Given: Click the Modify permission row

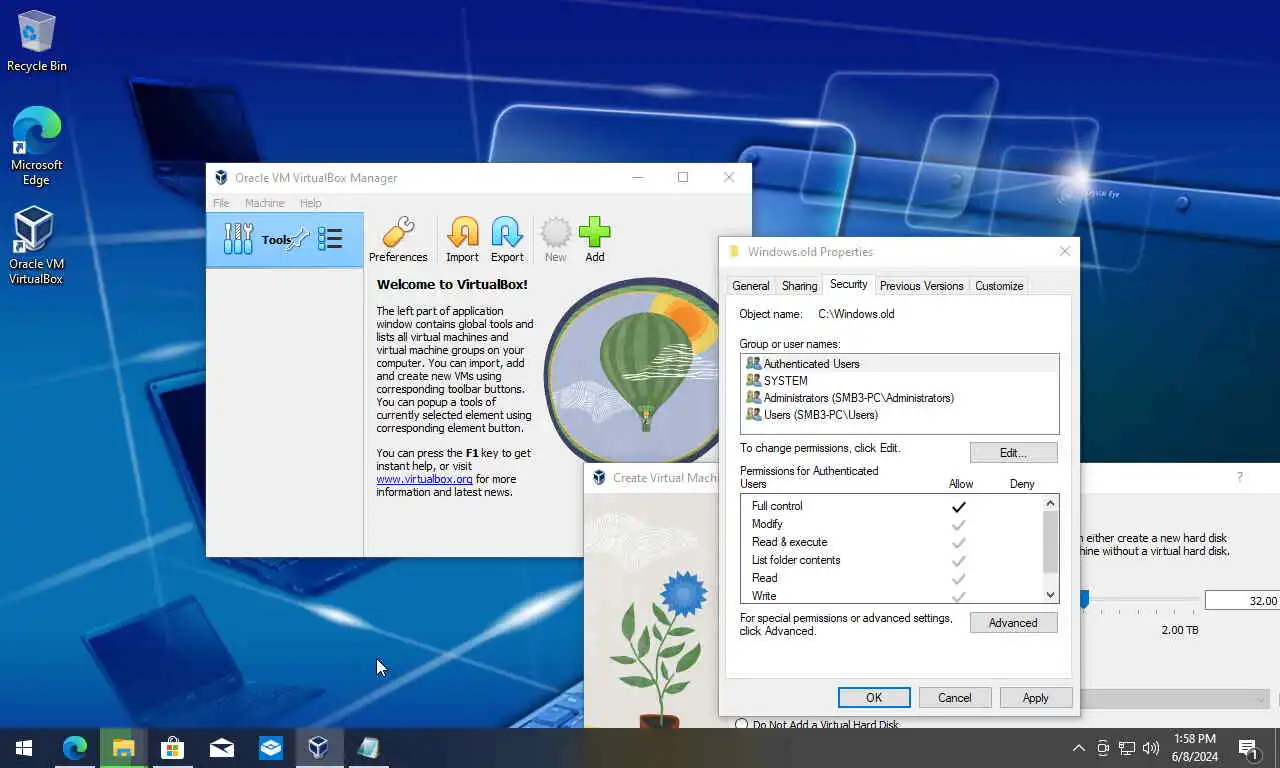Looking at the screenshot, I should [892, 524].
